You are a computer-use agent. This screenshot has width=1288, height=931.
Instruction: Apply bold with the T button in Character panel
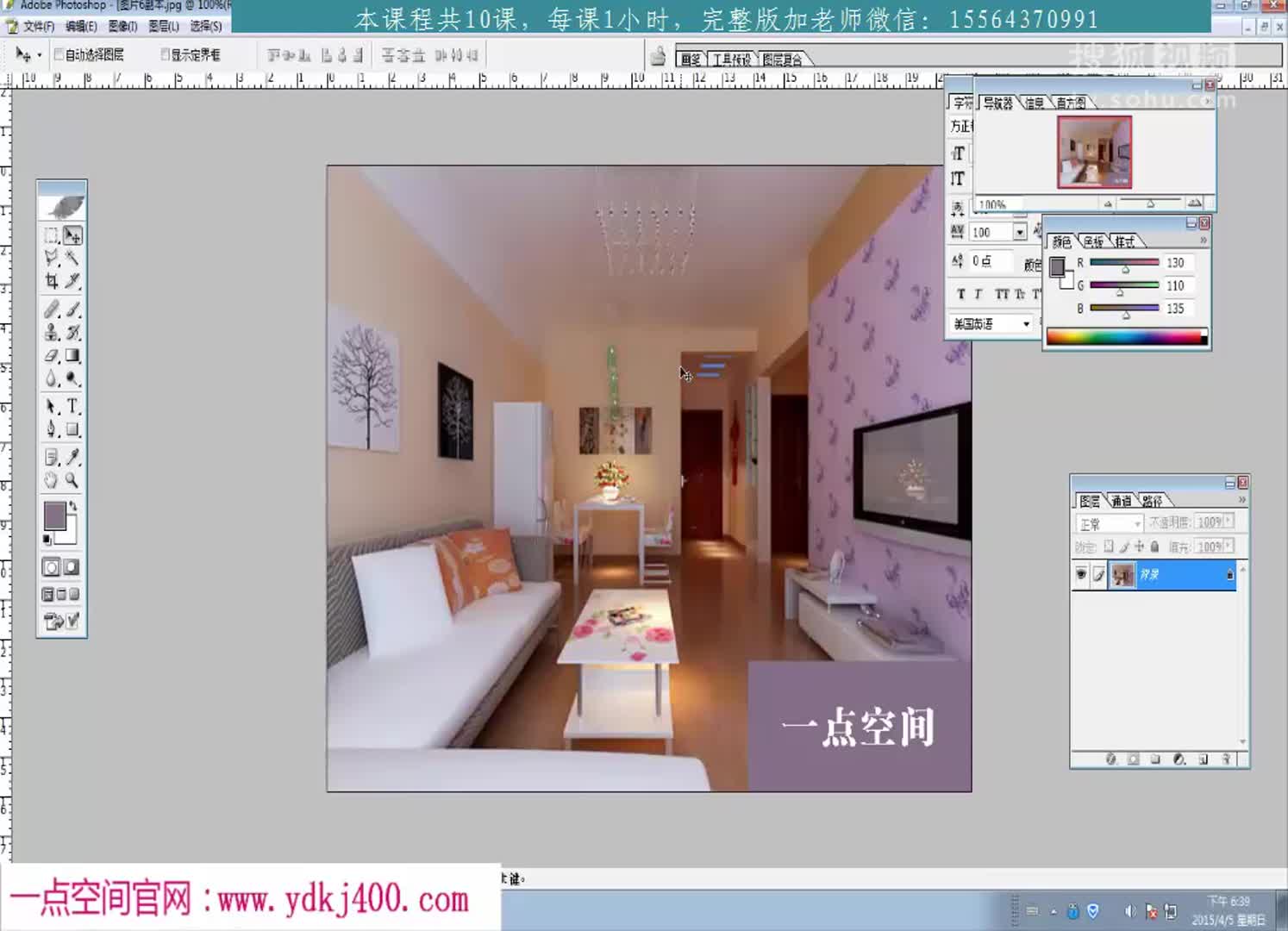[x=961, y=294]
